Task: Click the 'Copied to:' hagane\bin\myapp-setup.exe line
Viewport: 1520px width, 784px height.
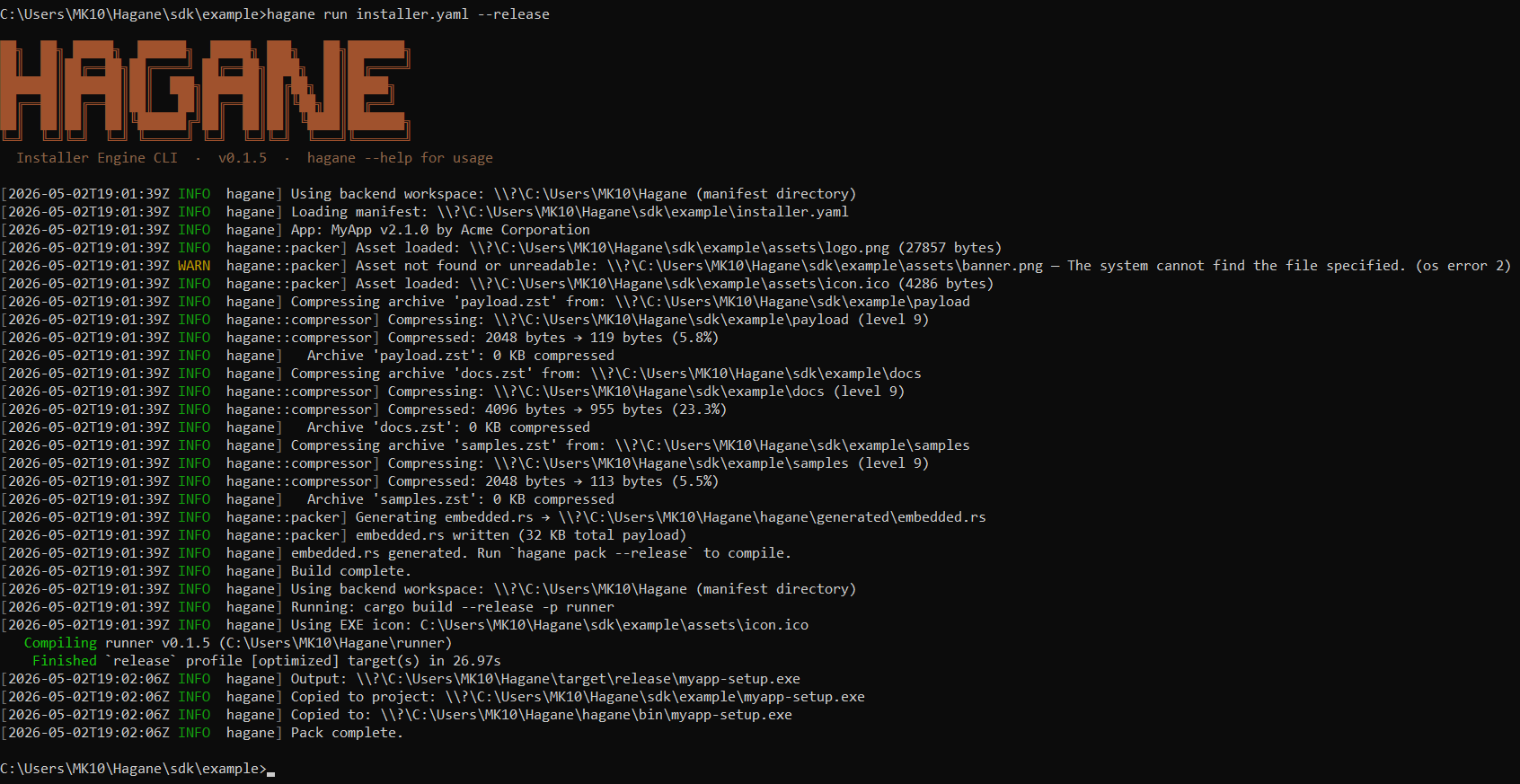Action: click(396, 715)
